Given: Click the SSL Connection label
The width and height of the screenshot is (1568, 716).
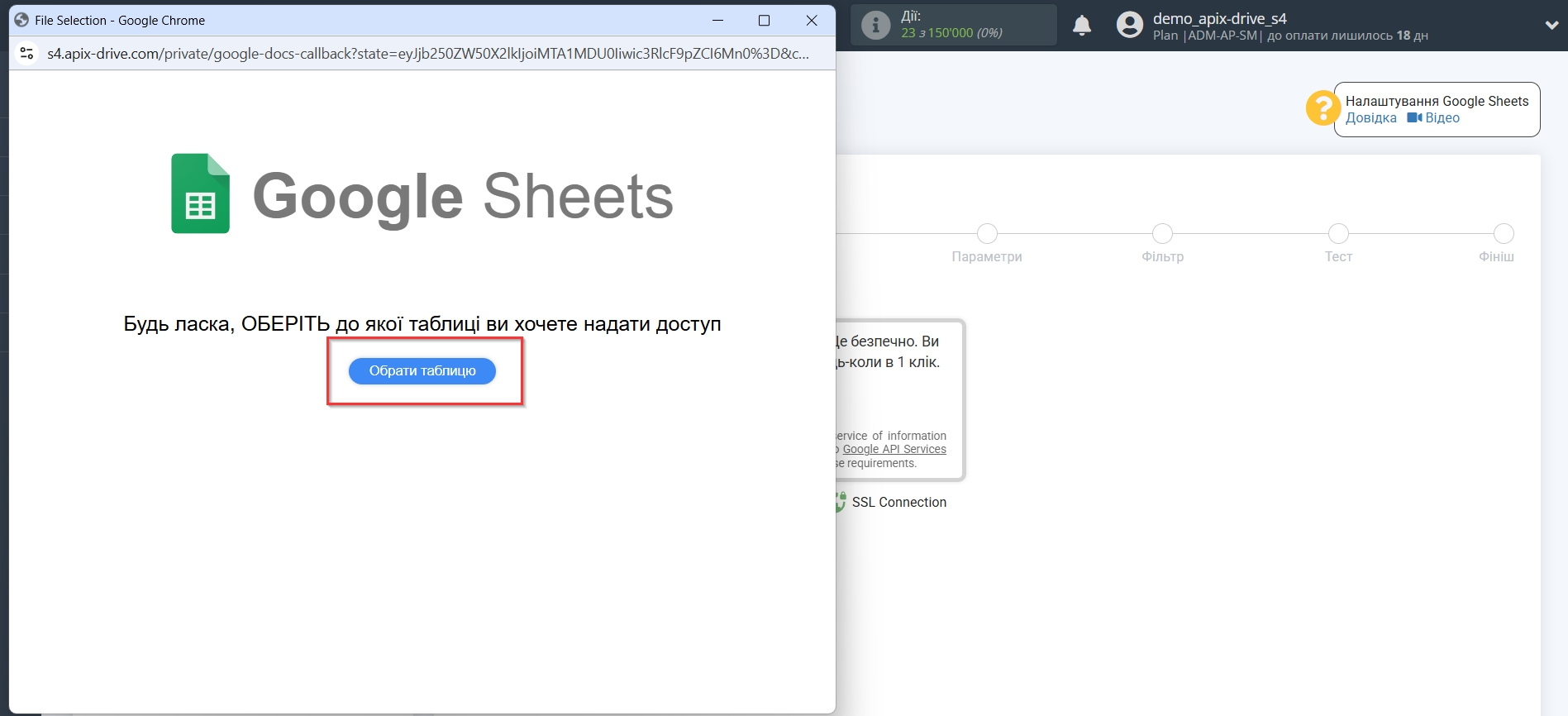Looking at the screenshot, I should coord(899,502).
